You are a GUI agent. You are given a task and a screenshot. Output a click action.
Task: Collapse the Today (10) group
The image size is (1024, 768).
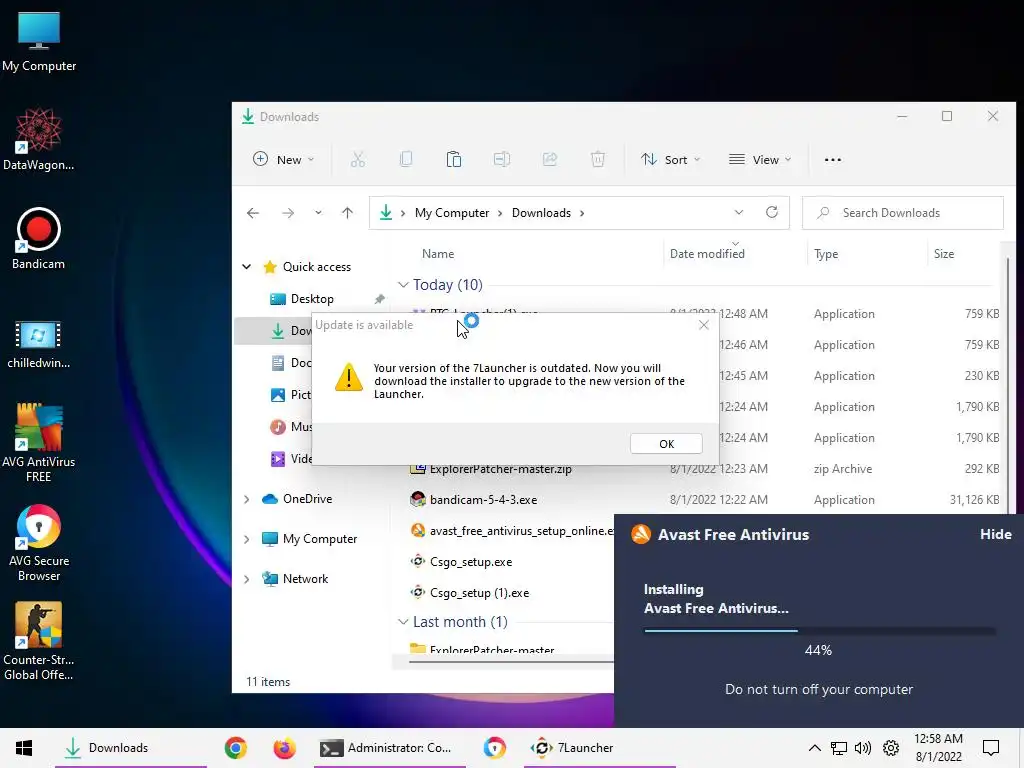click(x=403, y=285)
